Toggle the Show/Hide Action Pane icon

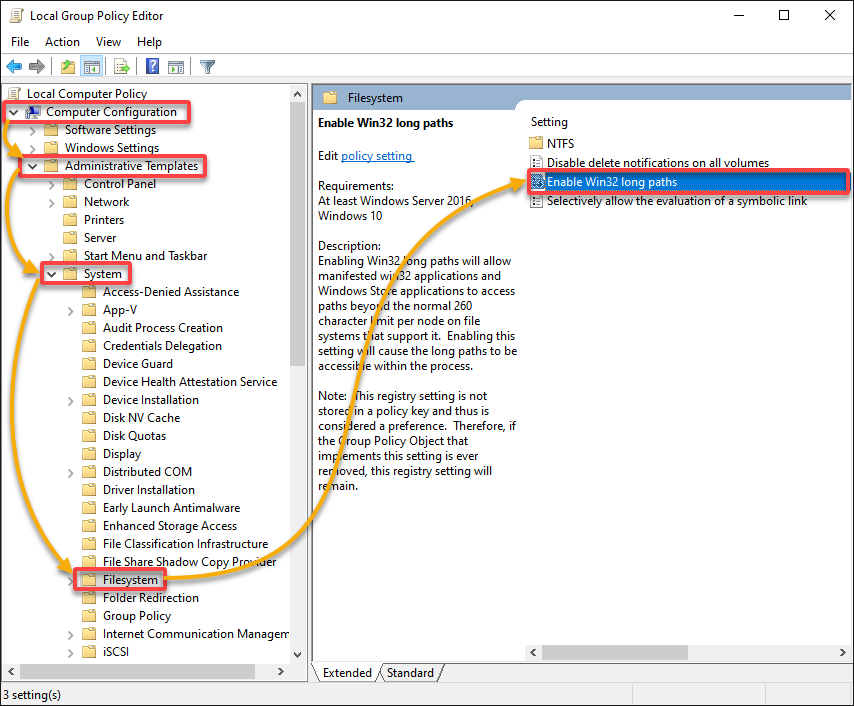pyautogui.click(x=176, y=67)
